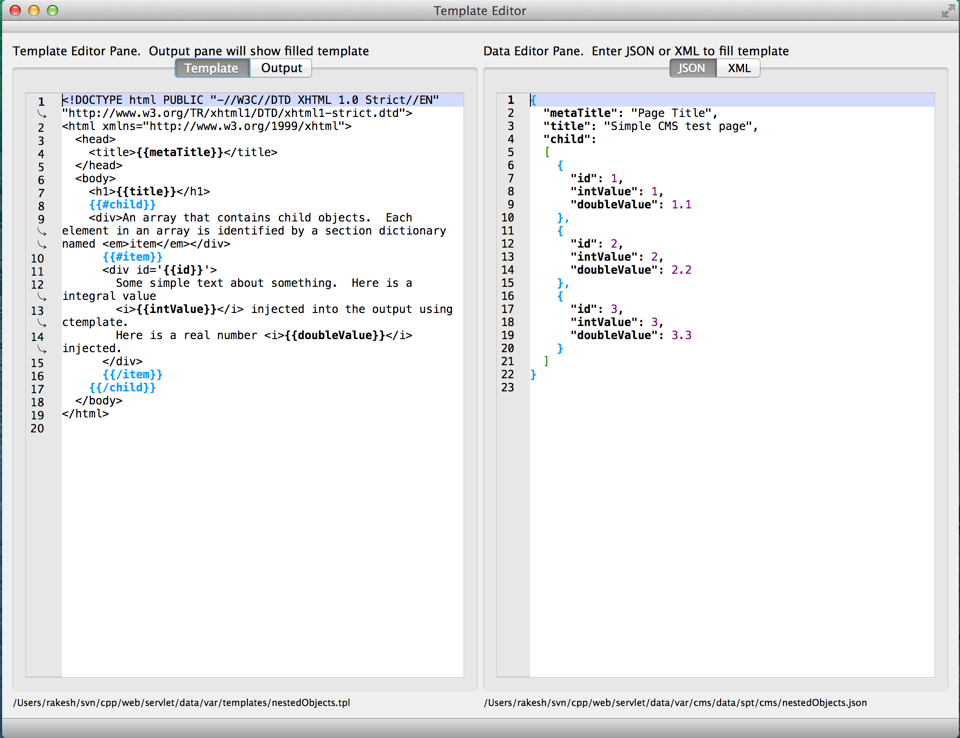The image size is (960, 738).
Task: Click the </html> line in template
Action: click(x=85, y=413)
